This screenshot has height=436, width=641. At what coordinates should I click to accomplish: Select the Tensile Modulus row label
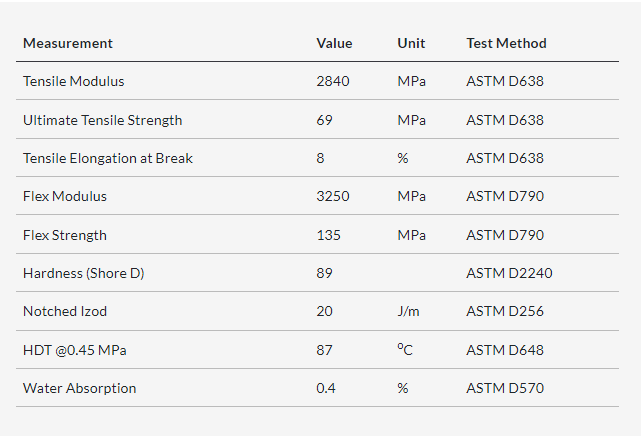(74, 81)
